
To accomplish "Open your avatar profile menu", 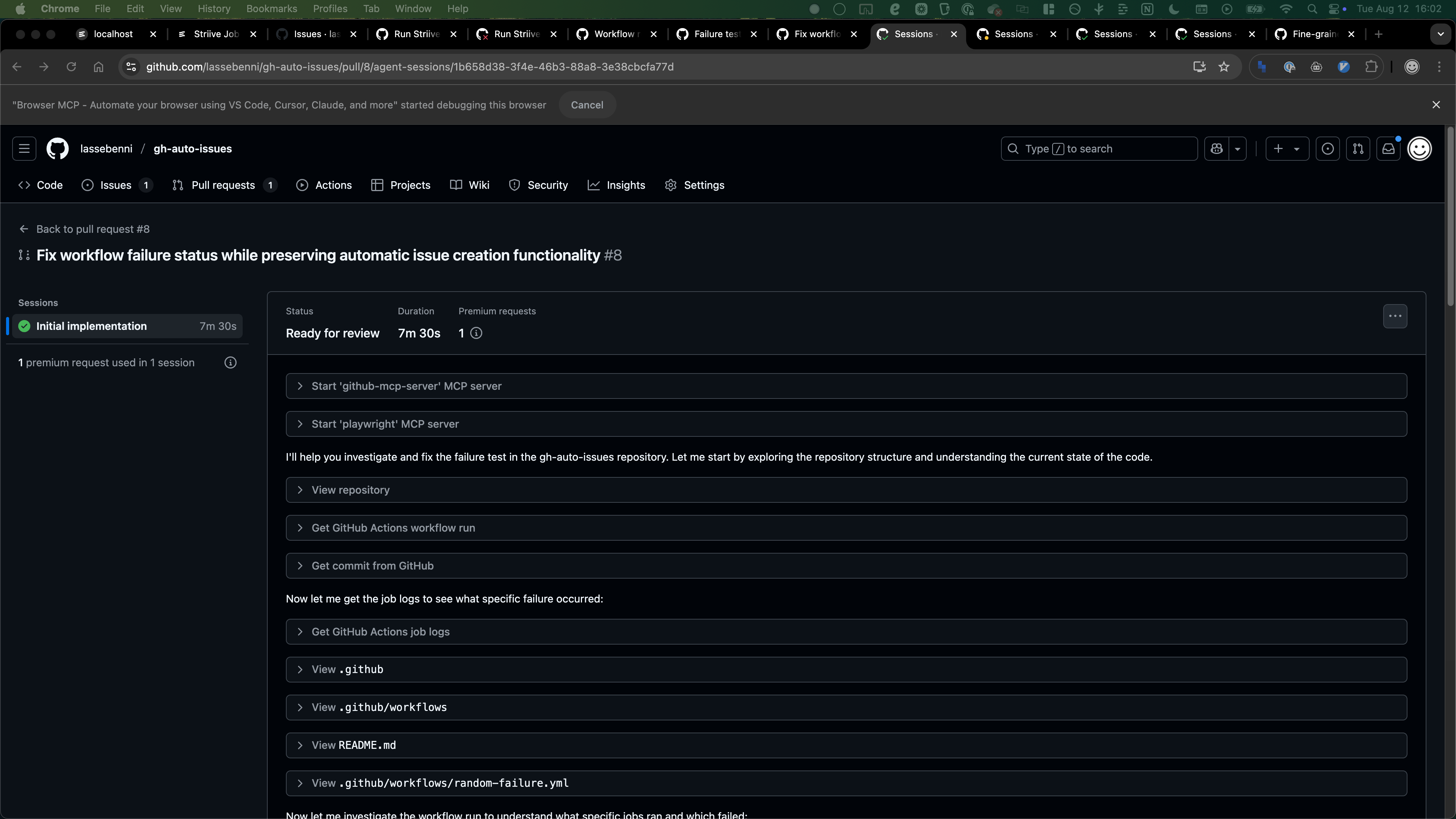I will pyautogui.click(x=1420, y=149).
